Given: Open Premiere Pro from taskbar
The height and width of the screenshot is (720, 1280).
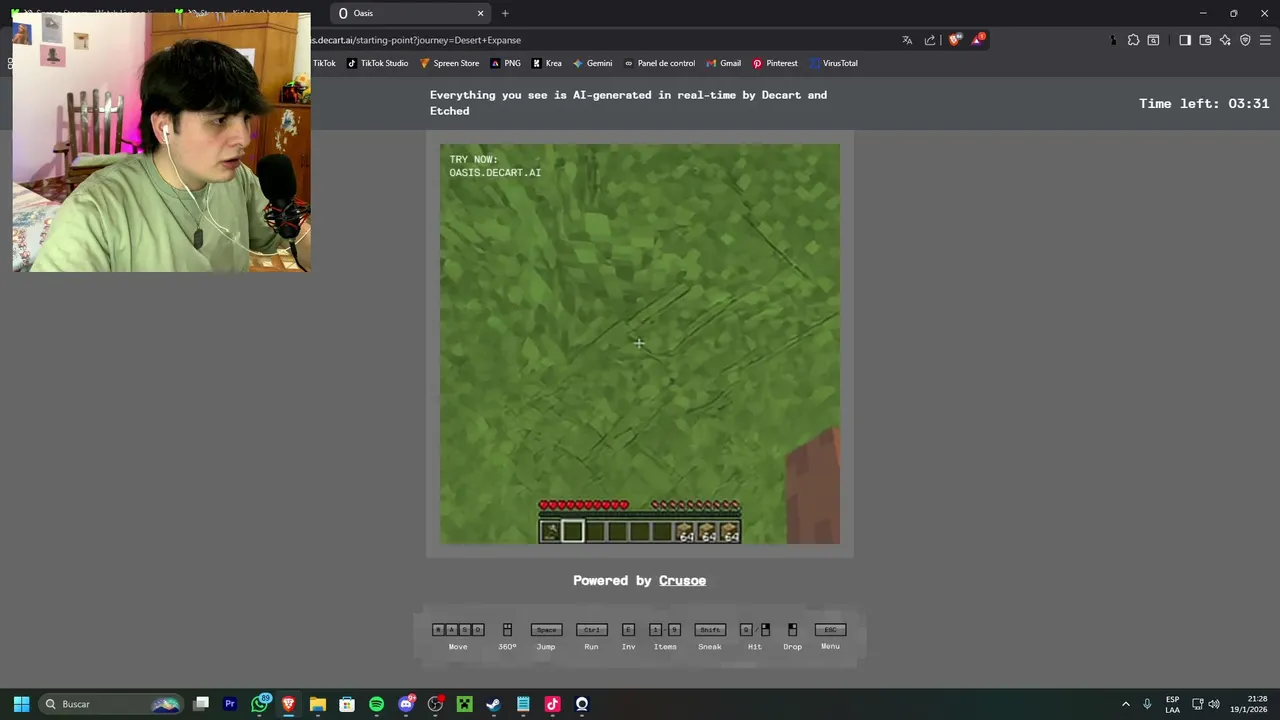Looking at the screenshot, I should (x=230, y=704).
